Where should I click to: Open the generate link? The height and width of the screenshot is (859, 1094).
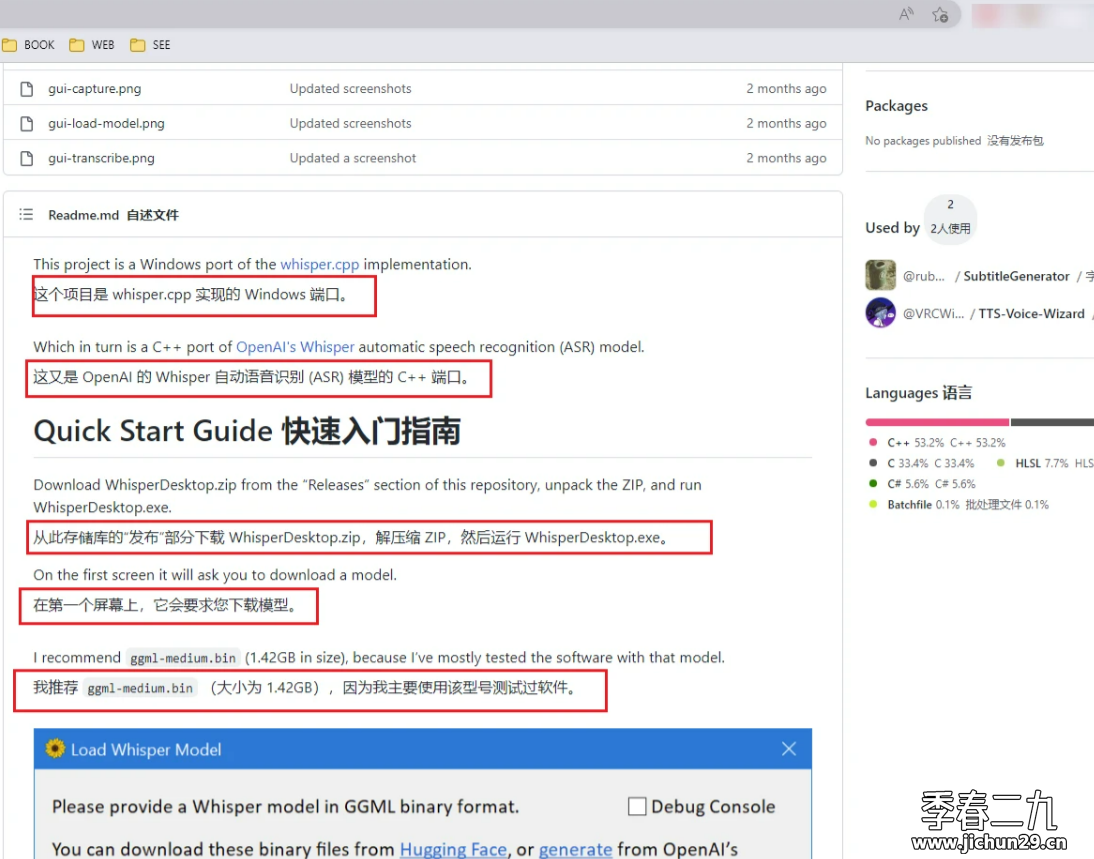point(576,849)
